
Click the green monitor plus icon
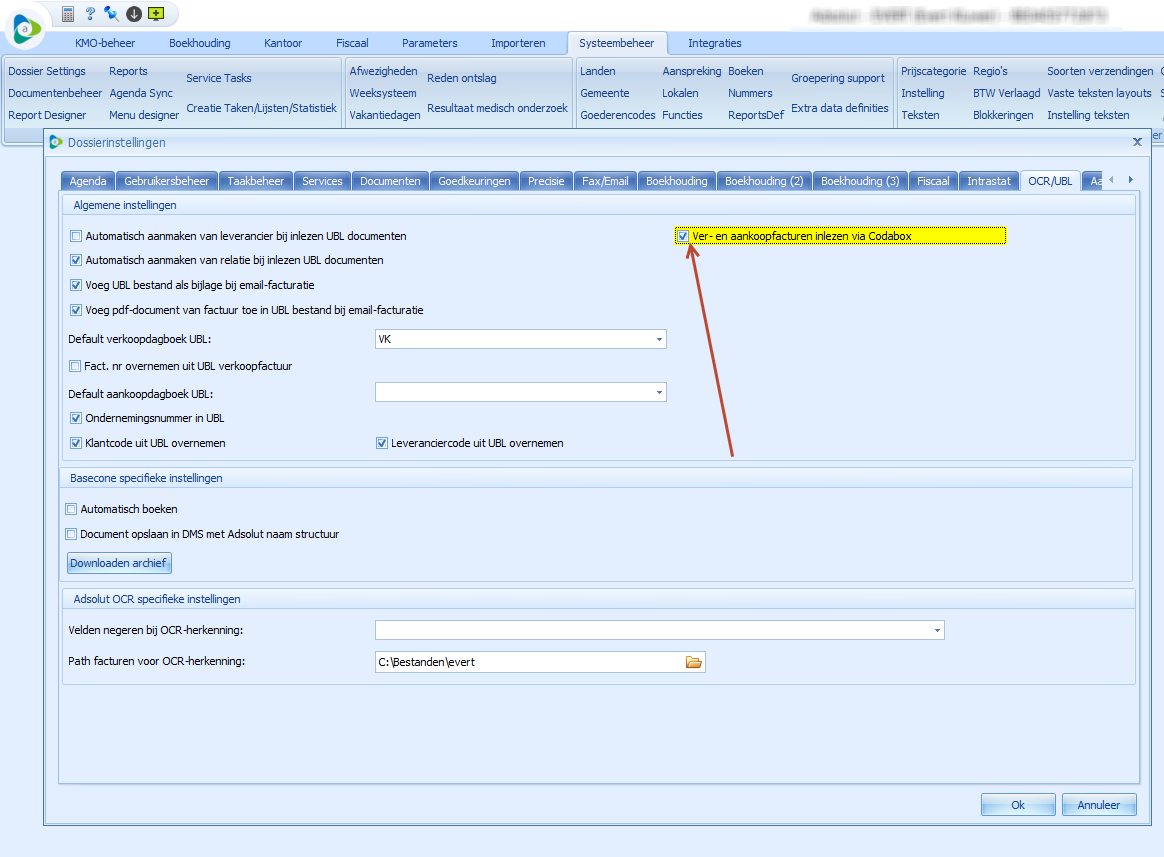click(155, 14)
